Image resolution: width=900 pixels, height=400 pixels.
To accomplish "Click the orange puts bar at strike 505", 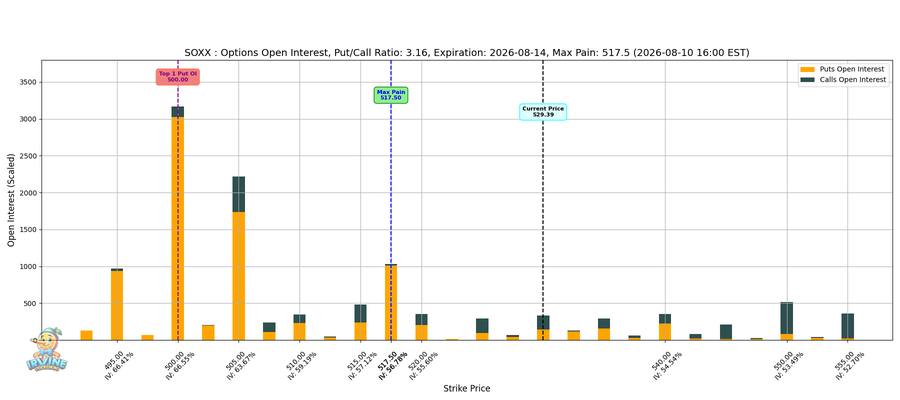I will point(239,276).
